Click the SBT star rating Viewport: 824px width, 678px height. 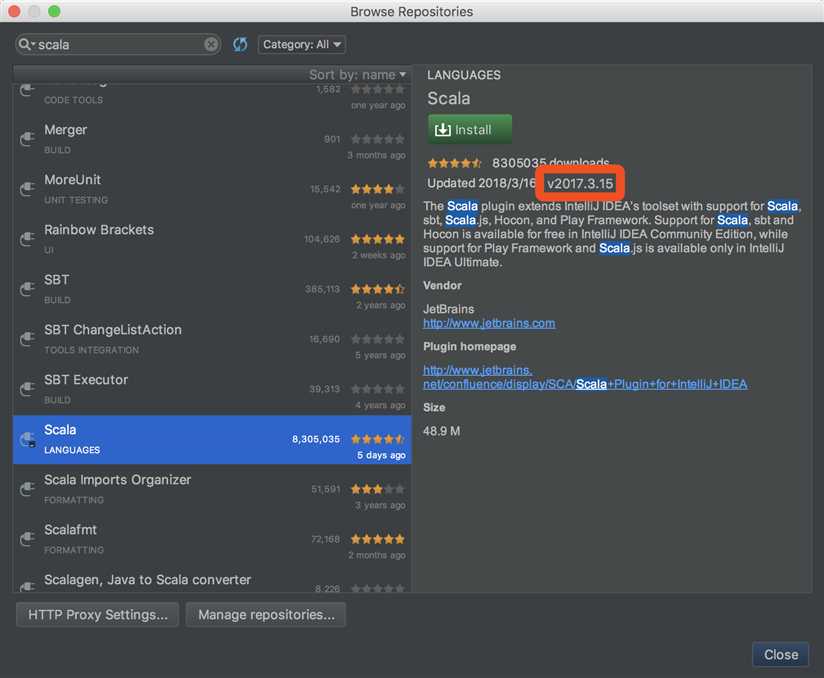click(378, 289)
